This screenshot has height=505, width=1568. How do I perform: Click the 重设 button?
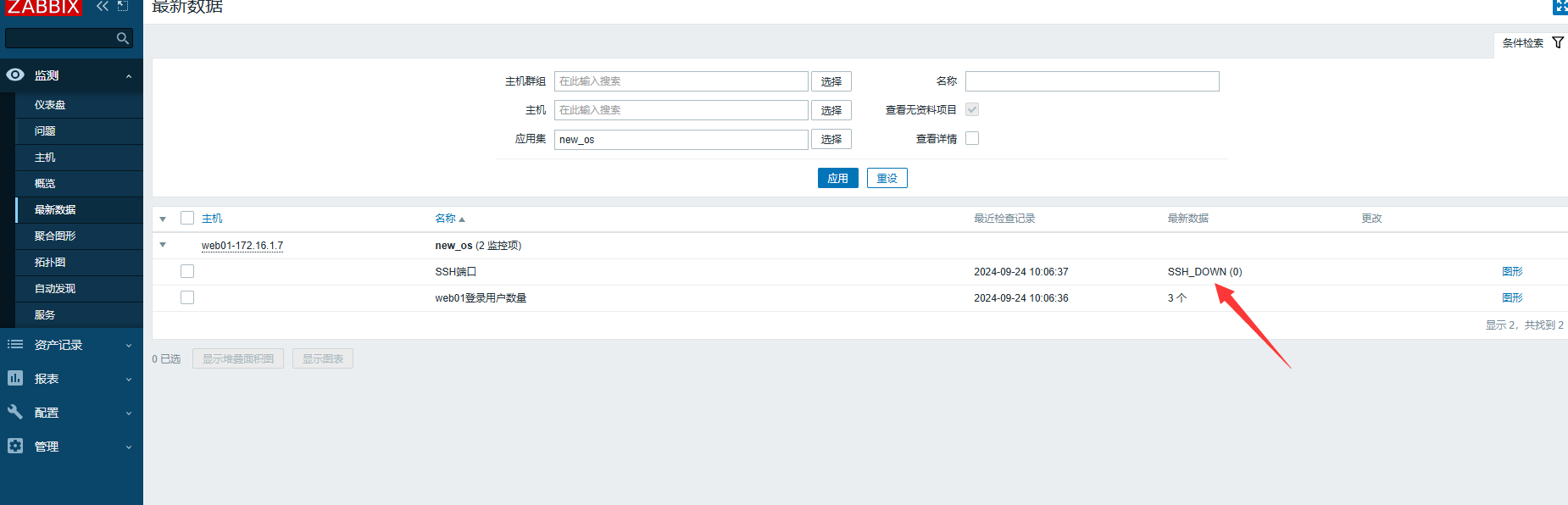(887, 178)
